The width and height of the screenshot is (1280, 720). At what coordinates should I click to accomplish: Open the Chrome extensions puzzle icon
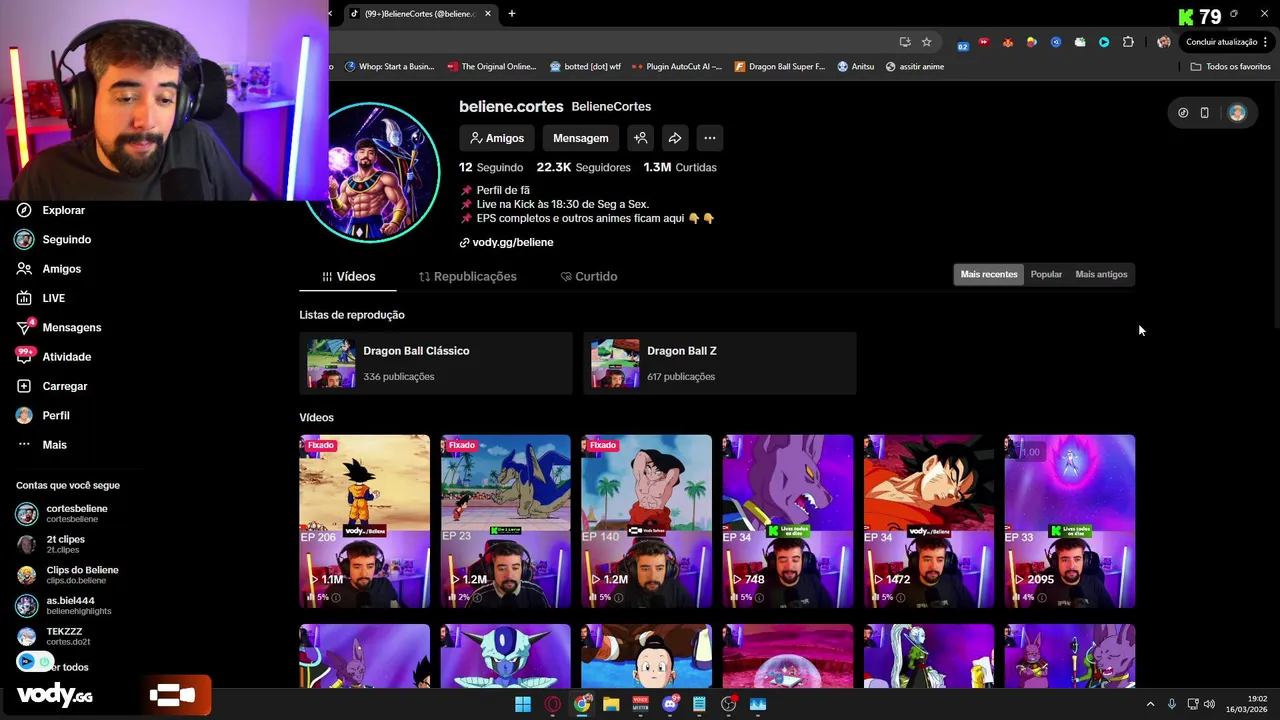coord(1129,42)
